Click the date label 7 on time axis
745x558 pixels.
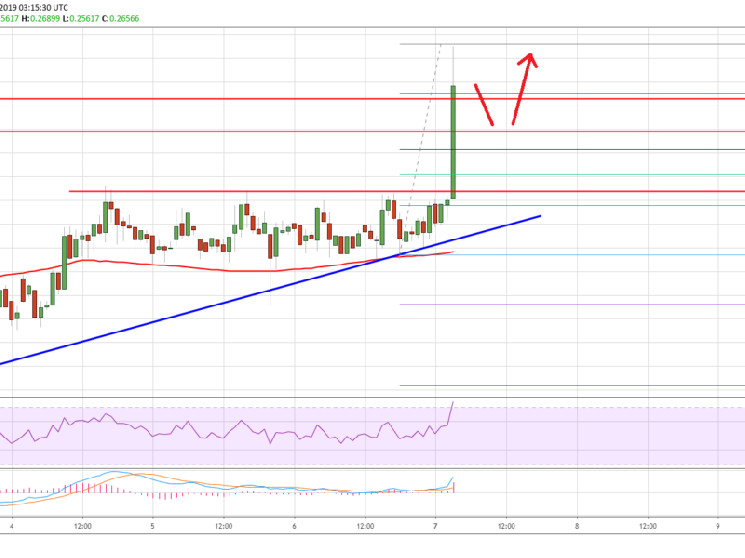[435, 526]
